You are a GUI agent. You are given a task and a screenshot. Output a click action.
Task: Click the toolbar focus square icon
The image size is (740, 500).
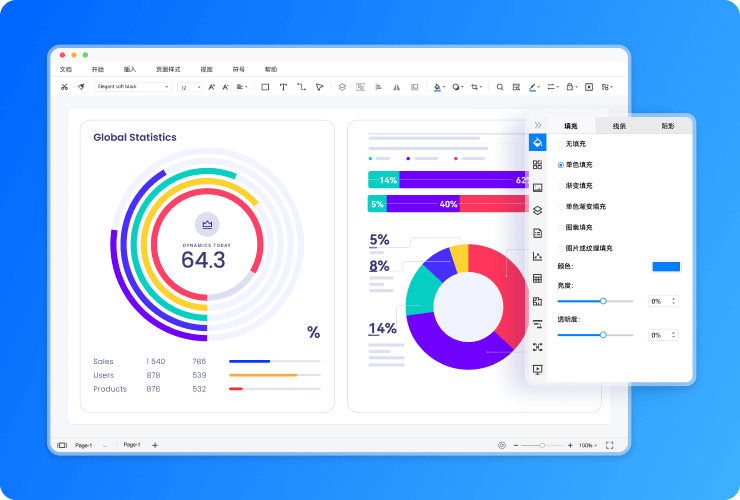tap(589, 87)
